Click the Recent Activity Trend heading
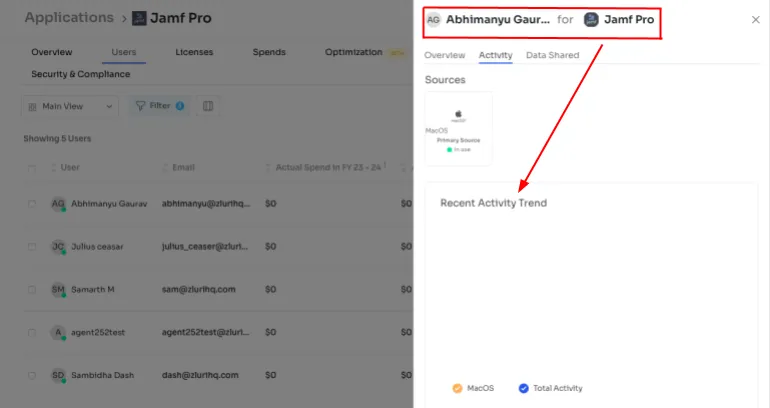Screen dimensions: 770x408 pos(493,203)
